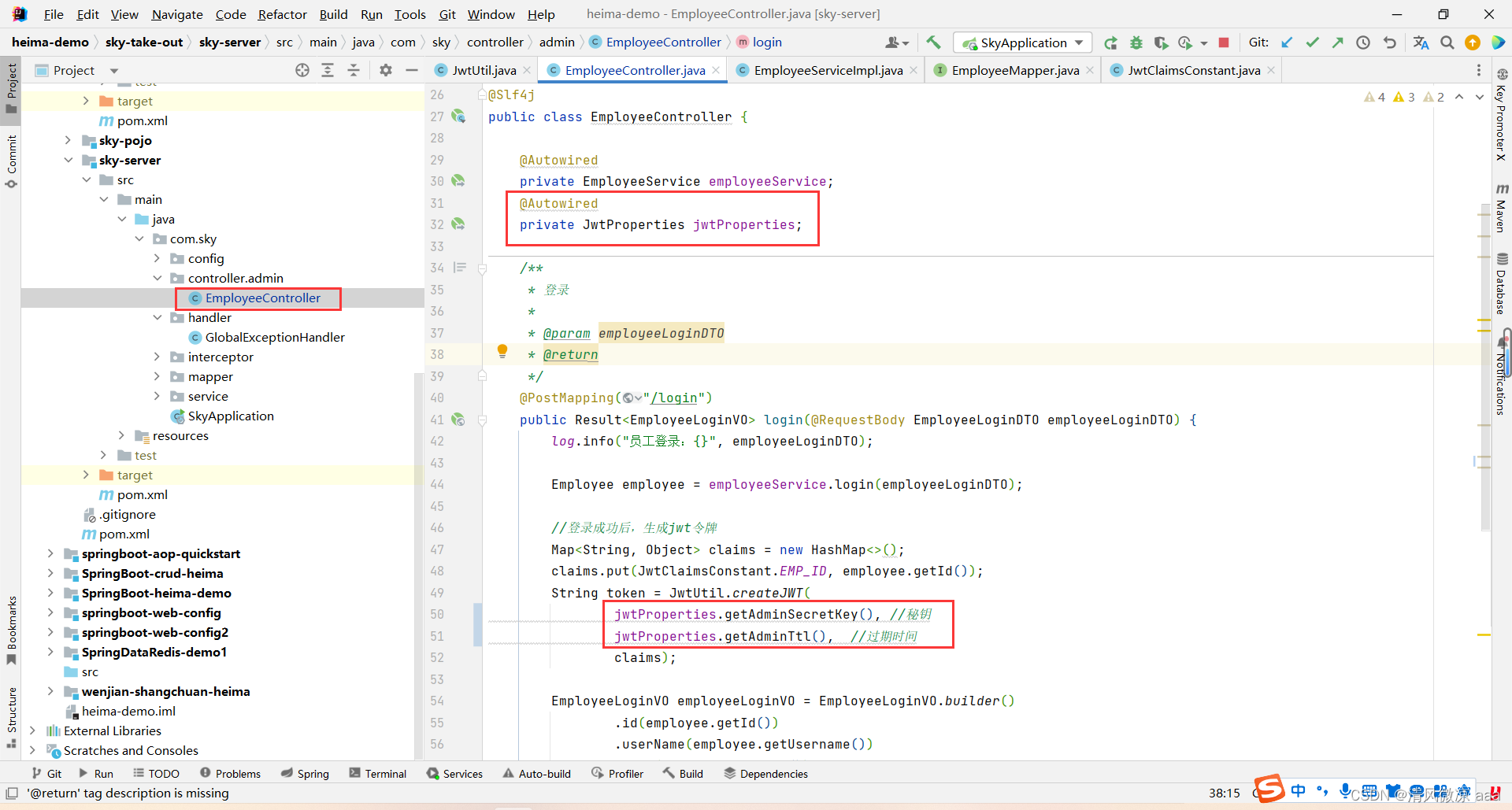Screen dimensions: 1512x810
Task: Open the Terminal tool window
Action: pos(378,774)
